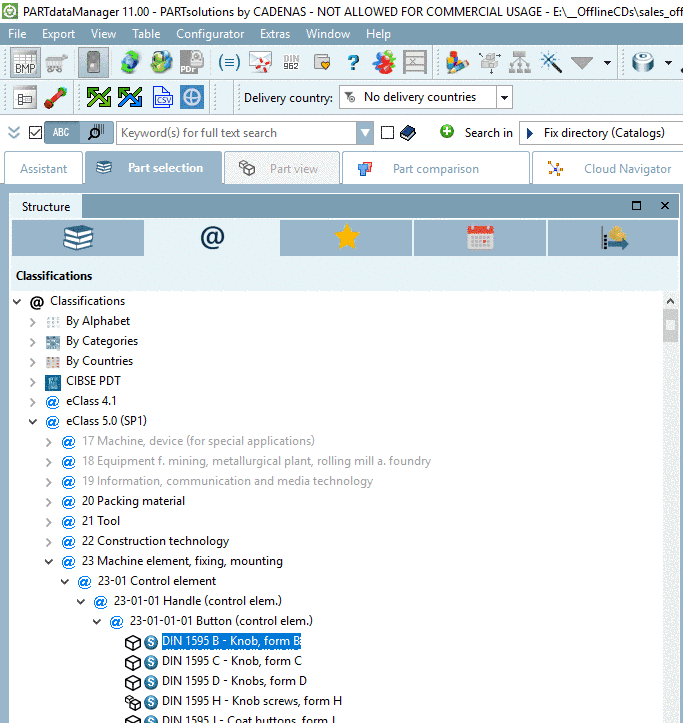Open the shopping cart icon
This screenshot has width=683, height=723.
(57, 63)
